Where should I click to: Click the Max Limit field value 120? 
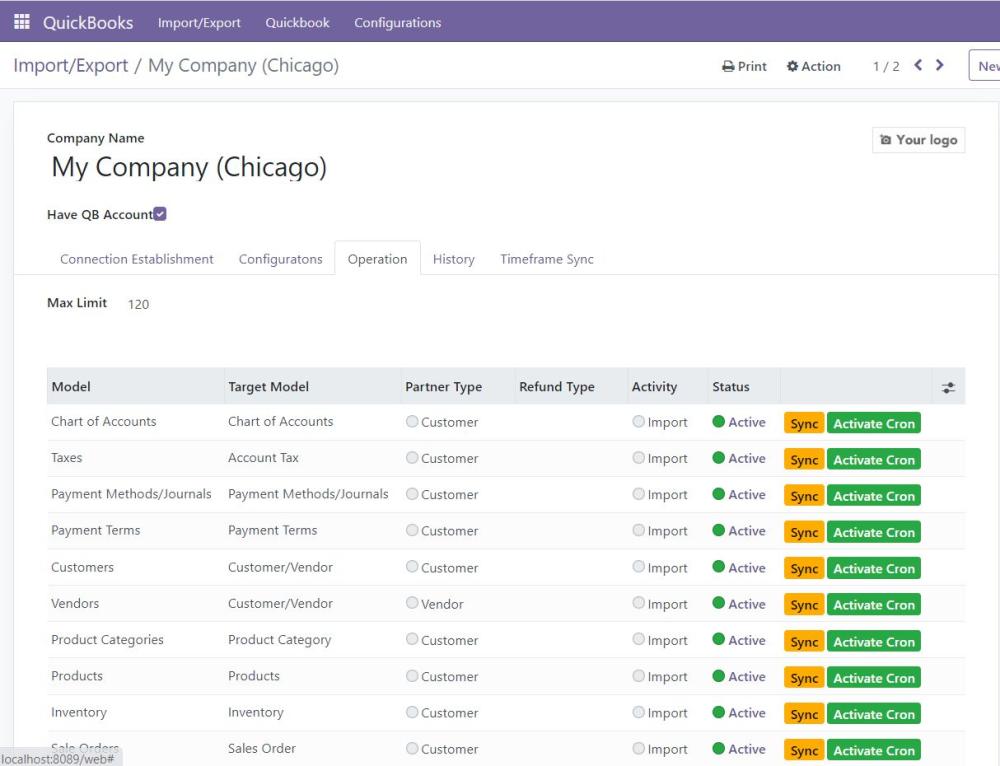click(x=138, y=304)
